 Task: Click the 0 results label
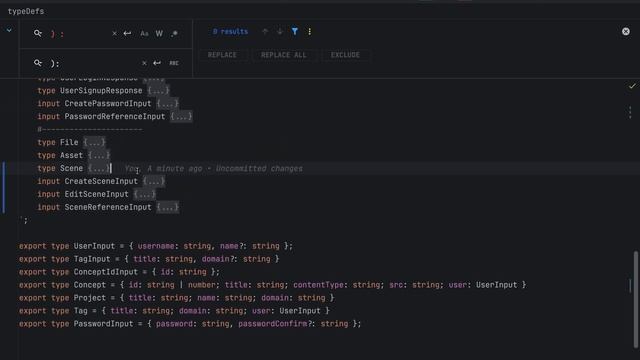click(230, 31)
